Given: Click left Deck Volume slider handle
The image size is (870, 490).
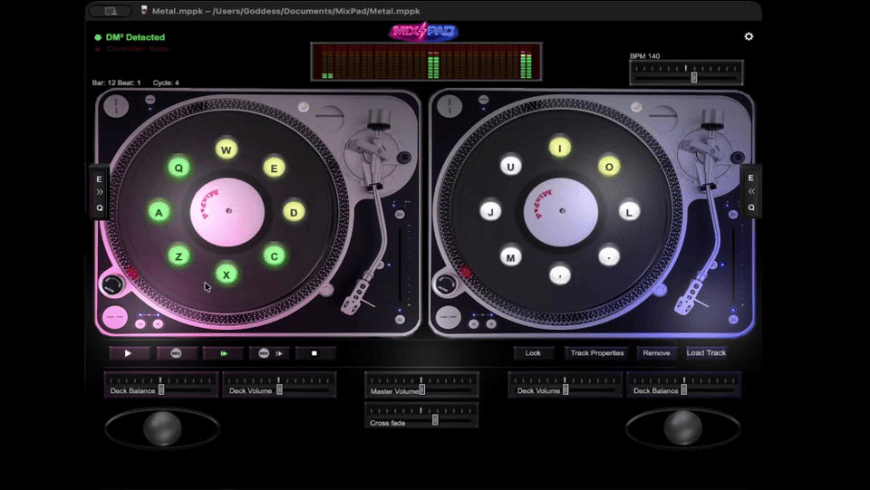Looking at the screenshot, I should [x=280, y=390].
